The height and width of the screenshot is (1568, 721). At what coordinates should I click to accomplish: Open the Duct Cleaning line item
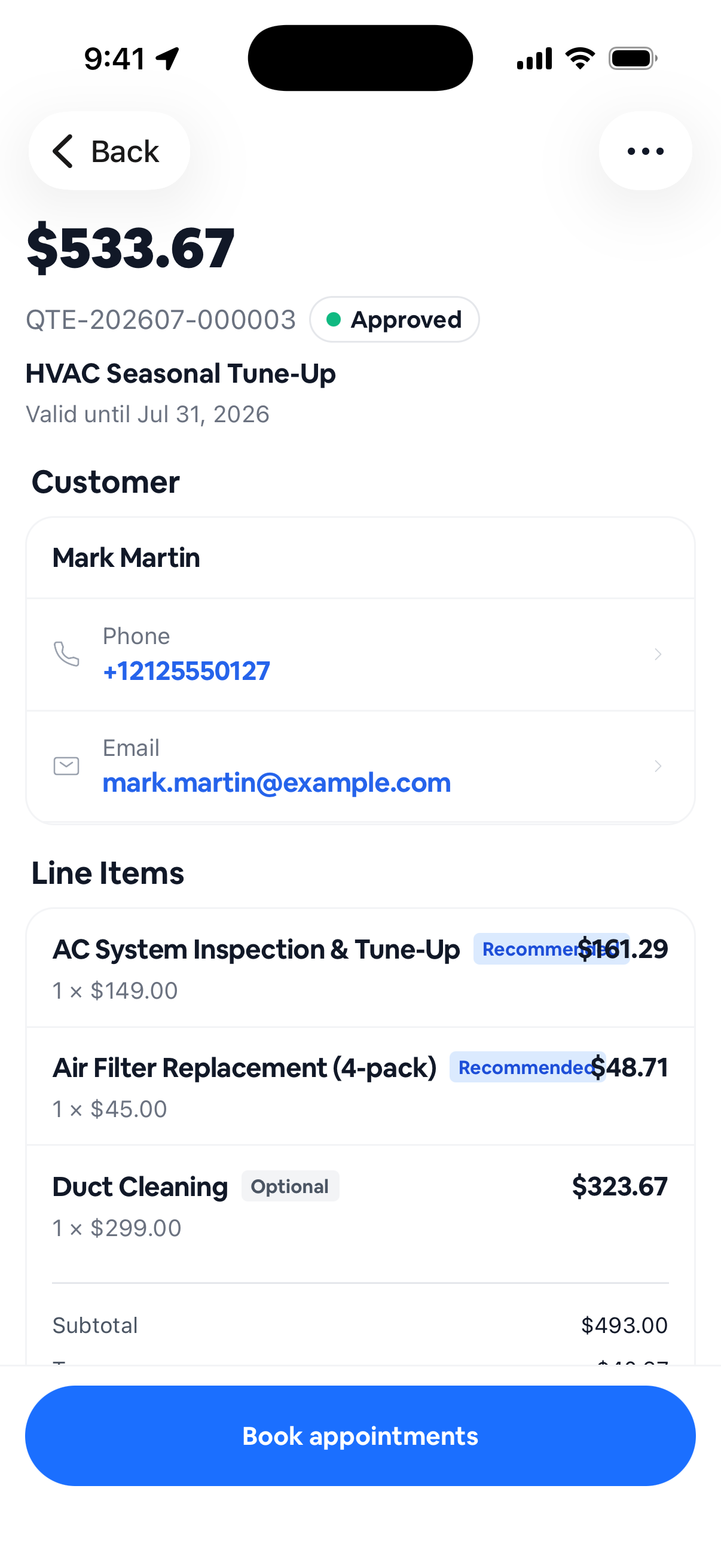coord(360,1205)
